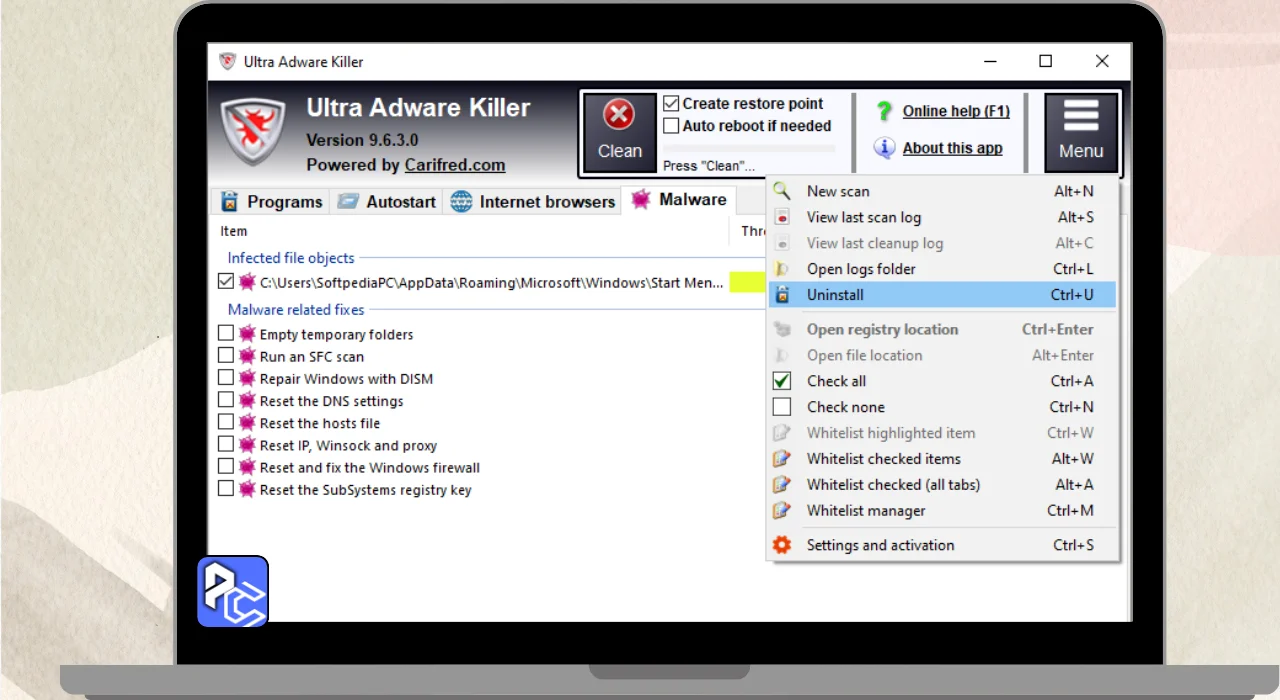Image resolution: width=1280 pixels, height=700 pixels.
Task: Click the Autostart tab folder icon
Action: (348, 201)
